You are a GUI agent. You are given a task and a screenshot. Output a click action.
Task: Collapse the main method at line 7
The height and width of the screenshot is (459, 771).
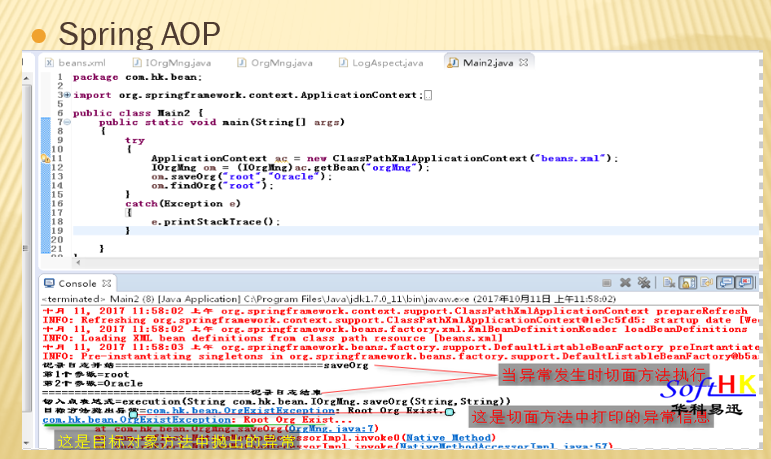[67, 122]
